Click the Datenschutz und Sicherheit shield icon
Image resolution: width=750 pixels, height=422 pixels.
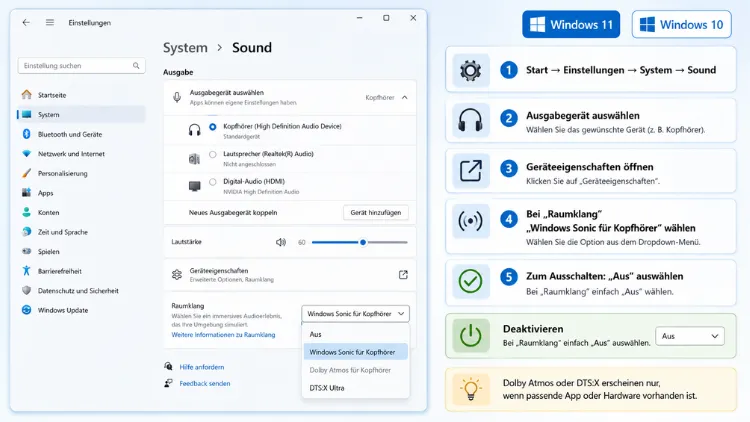coord(27,290)
